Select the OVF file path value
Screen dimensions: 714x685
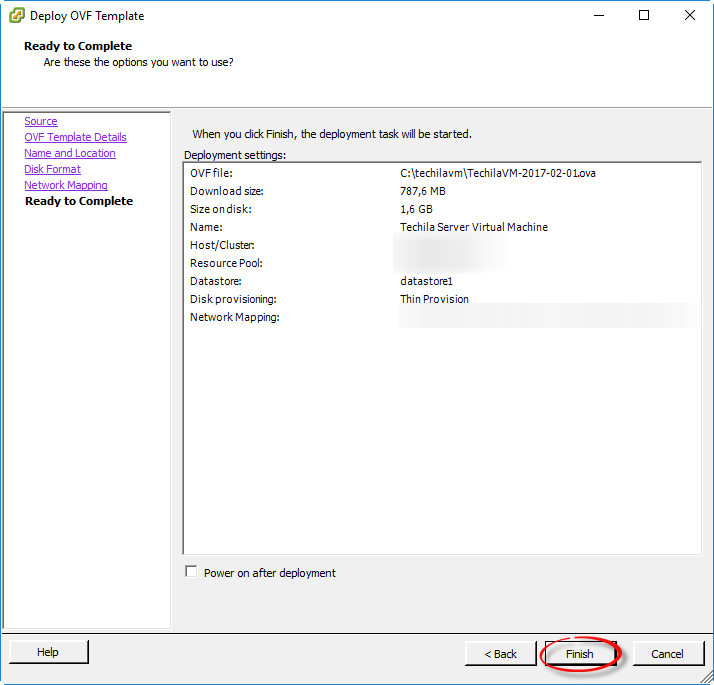pyautogui.click(x=497, y=173)
